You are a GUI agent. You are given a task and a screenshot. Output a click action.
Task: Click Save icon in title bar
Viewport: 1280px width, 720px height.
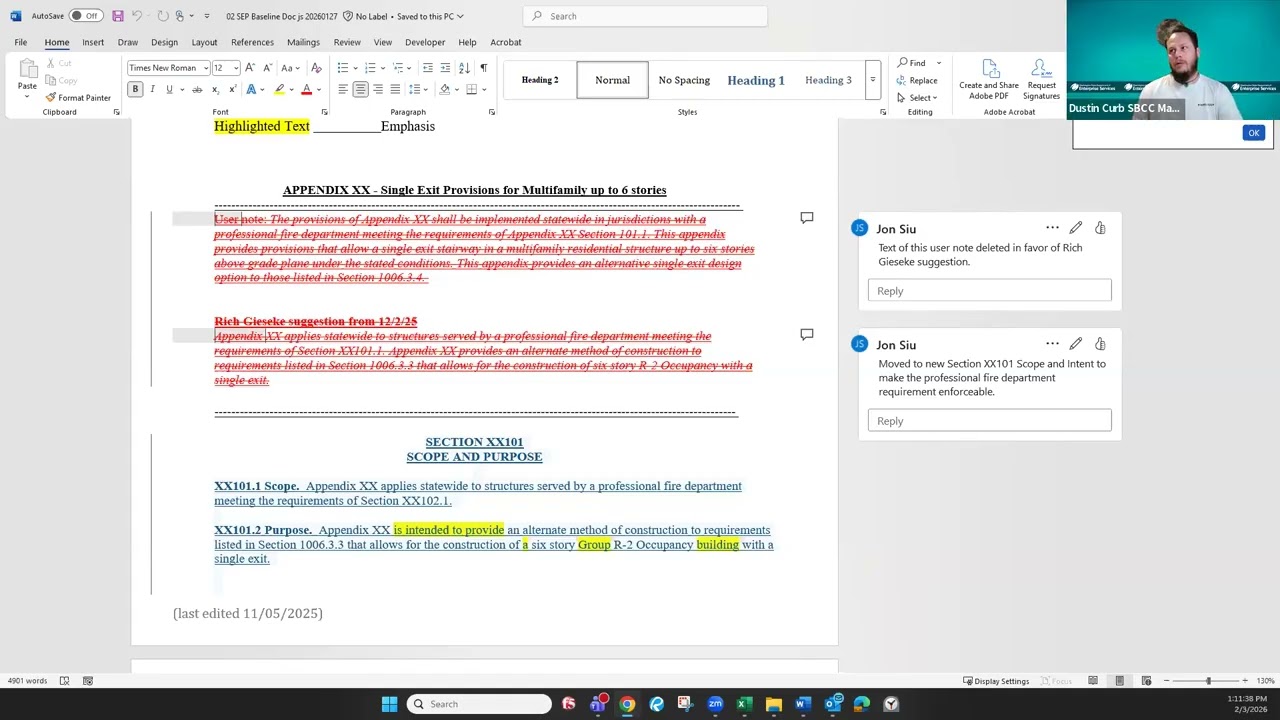point(117,16)
